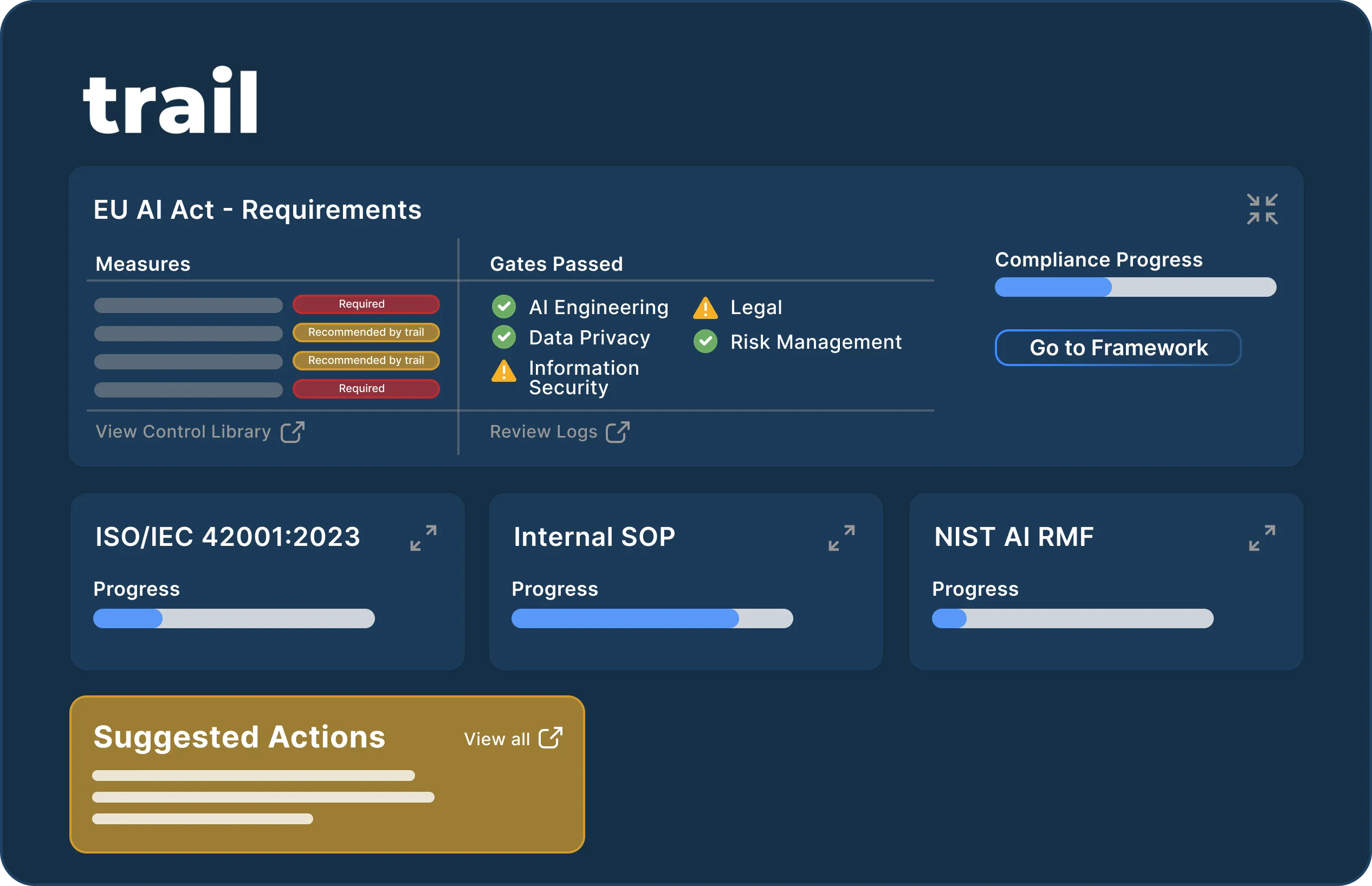Click View all in Suggested Actions
Viewport: 1372px width, 886px height.
(x=497, y=739)
